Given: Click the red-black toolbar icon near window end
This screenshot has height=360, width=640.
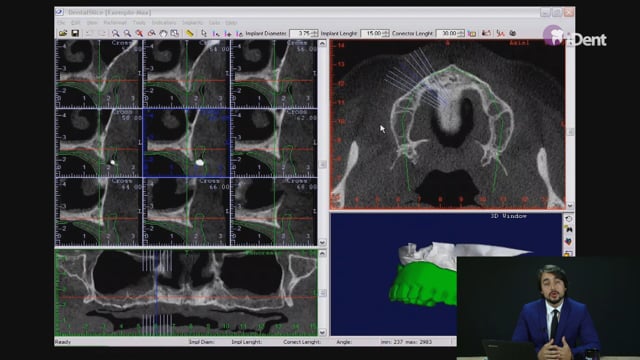Looking at the screenshot, I should [x=486, y=33].
